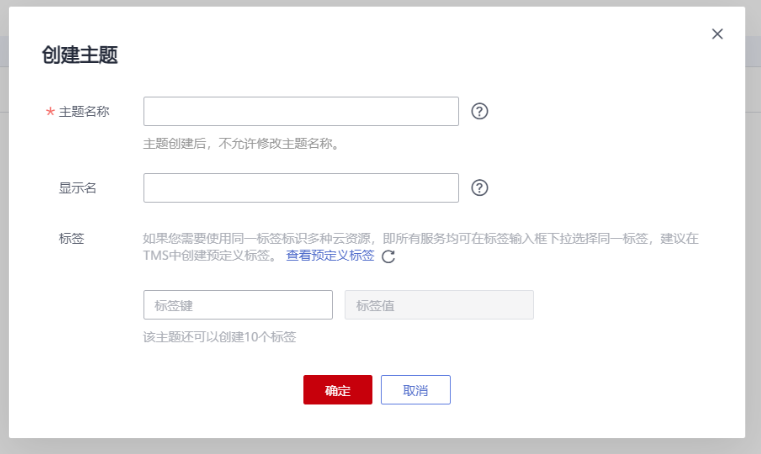The image size is (761, 454).
Task: Click the text TMS中创建预定义标签
Action: click(210, 256)
